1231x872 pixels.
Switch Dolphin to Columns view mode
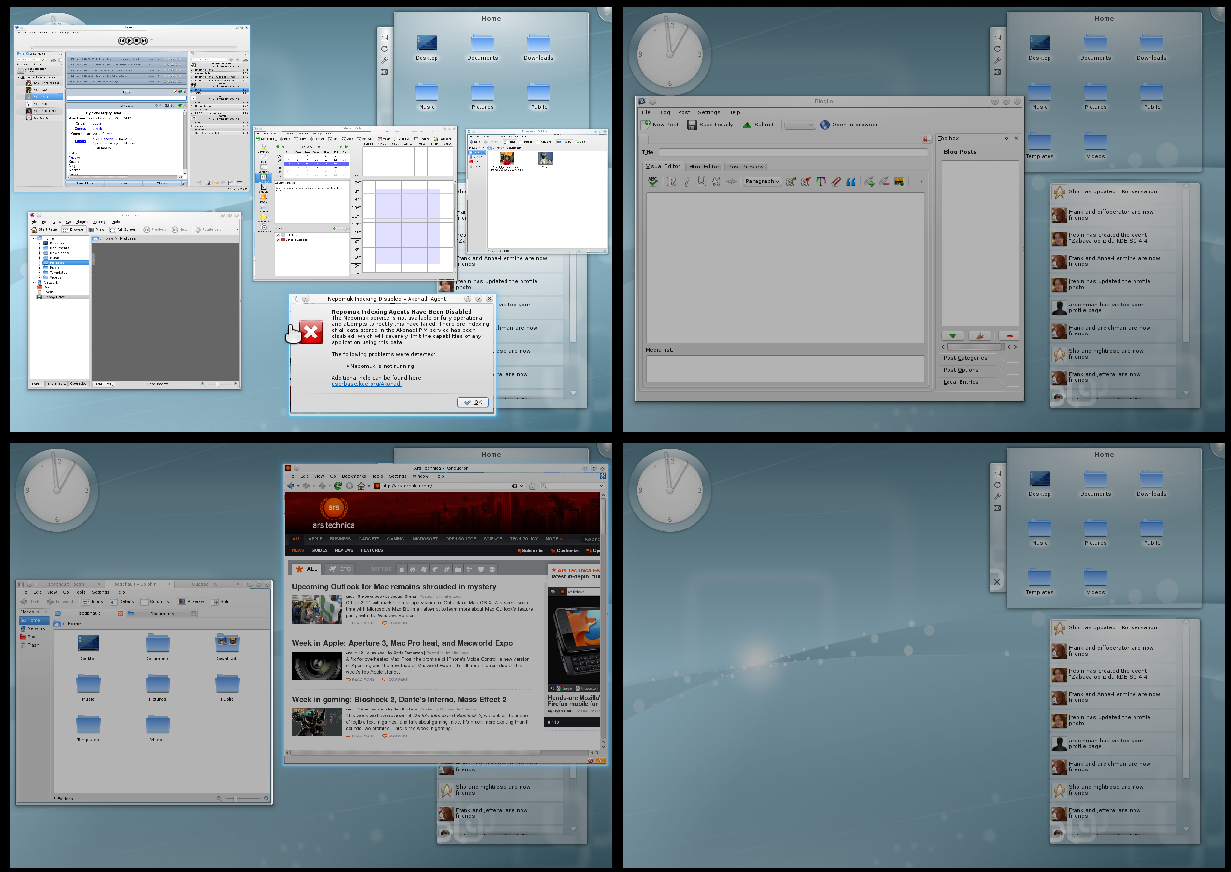click(x=154, y=602)
